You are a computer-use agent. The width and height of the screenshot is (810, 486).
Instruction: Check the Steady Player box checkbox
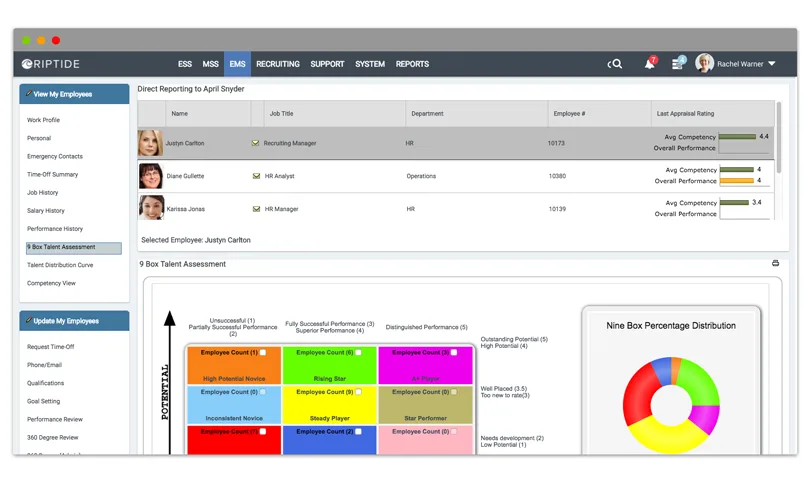click(x=359, y=392)
